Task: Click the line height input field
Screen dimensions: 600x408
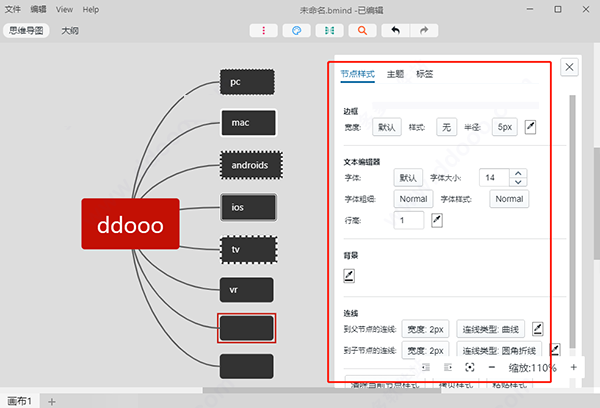Action: click(409, 220)
